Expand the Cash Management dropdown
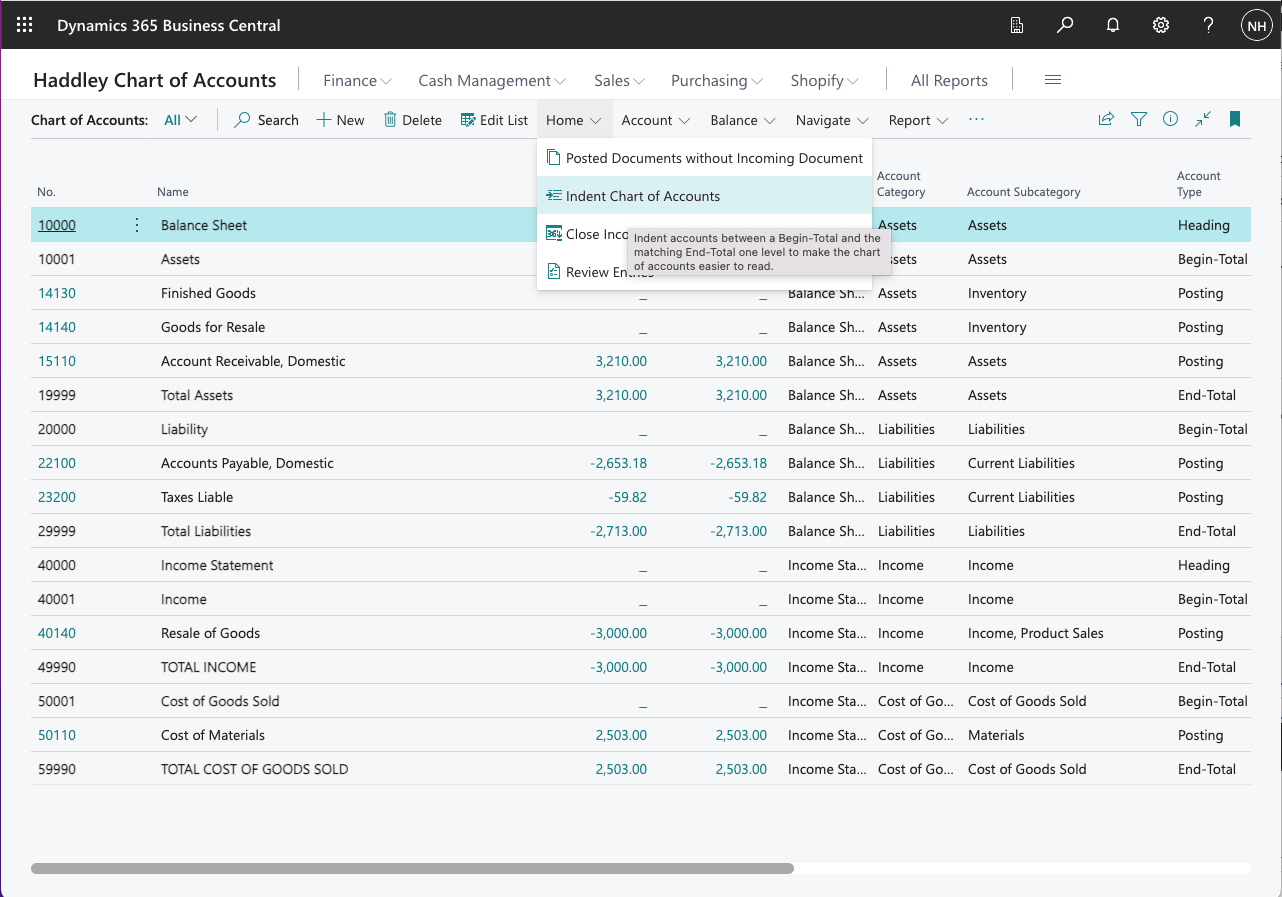The image size is (1282, 897). click(x=492, y=80)
